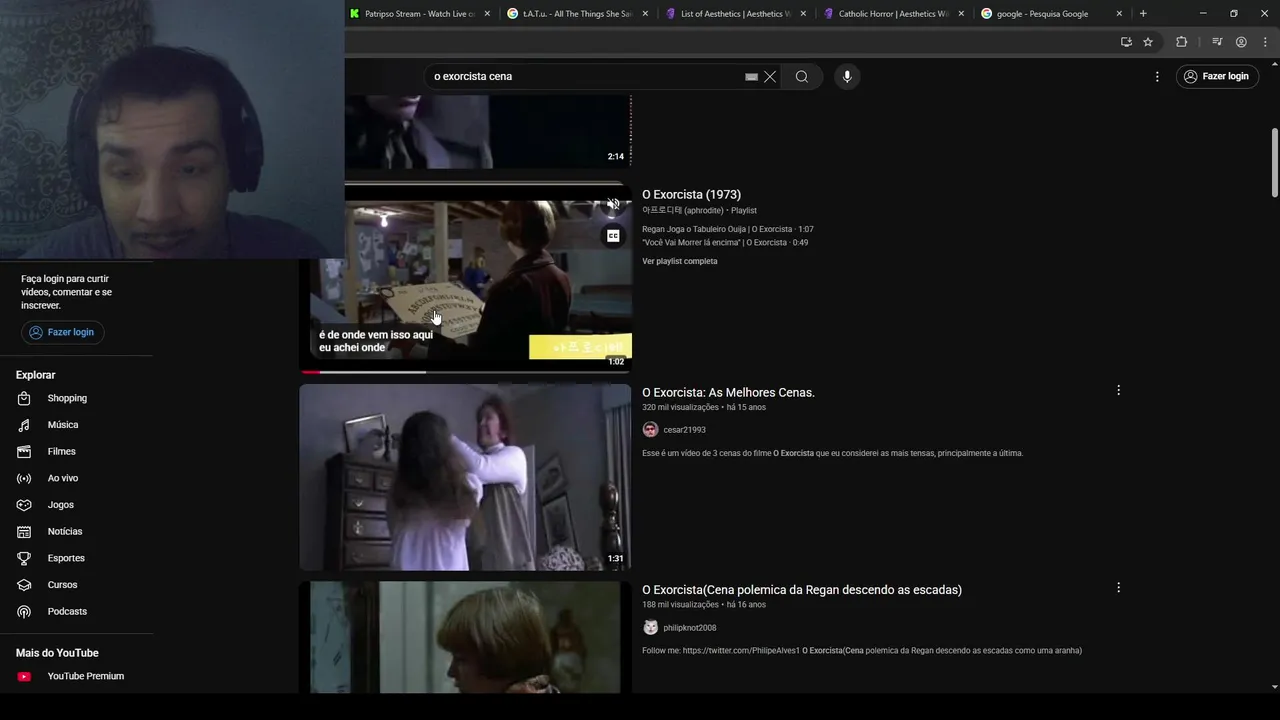Open "O Exorcista: As Melhores Cenas." video title

tap(728, 392)
